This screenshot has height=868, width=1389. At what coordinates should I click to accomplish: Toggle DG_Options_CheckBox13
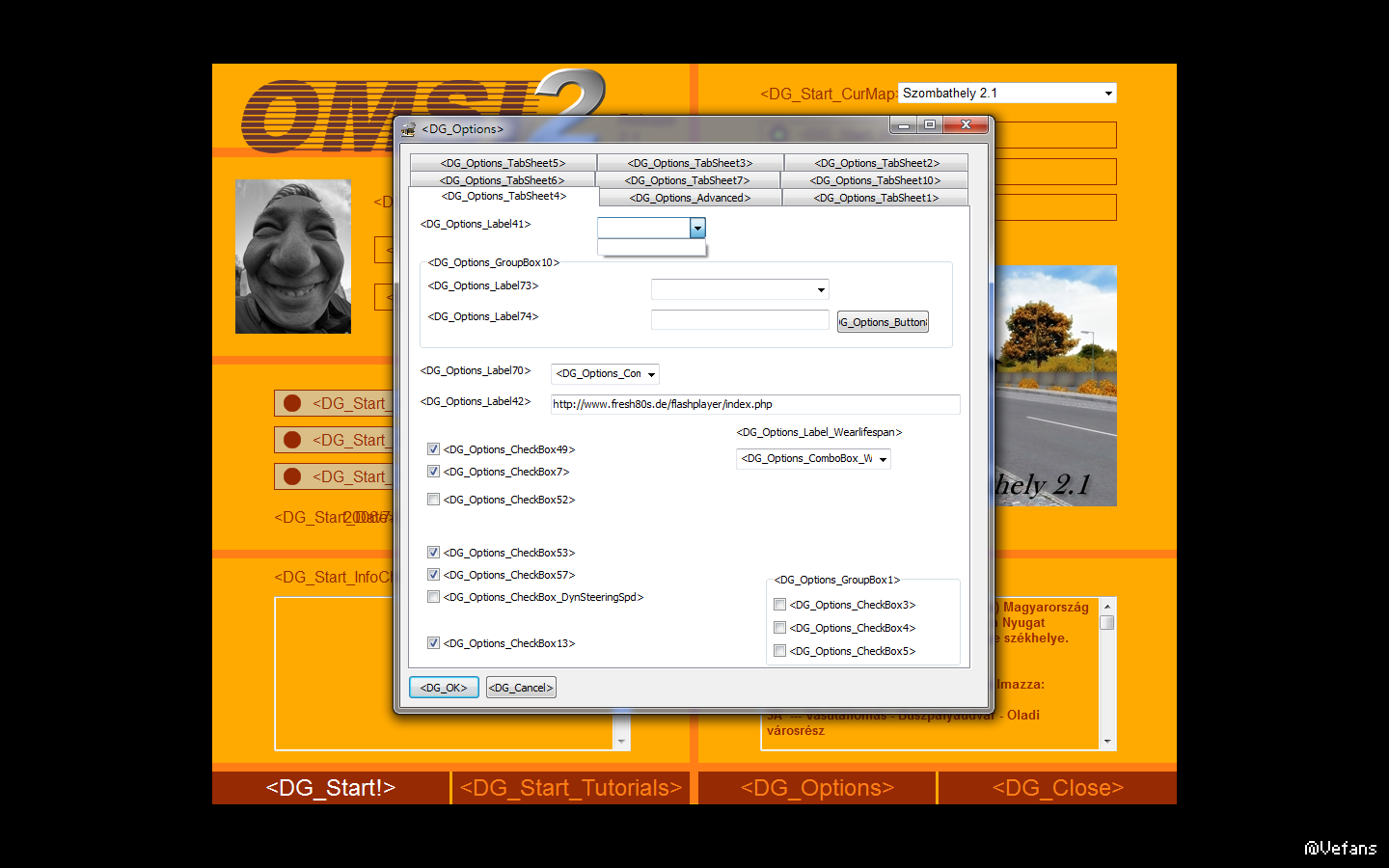pos(433,643)
